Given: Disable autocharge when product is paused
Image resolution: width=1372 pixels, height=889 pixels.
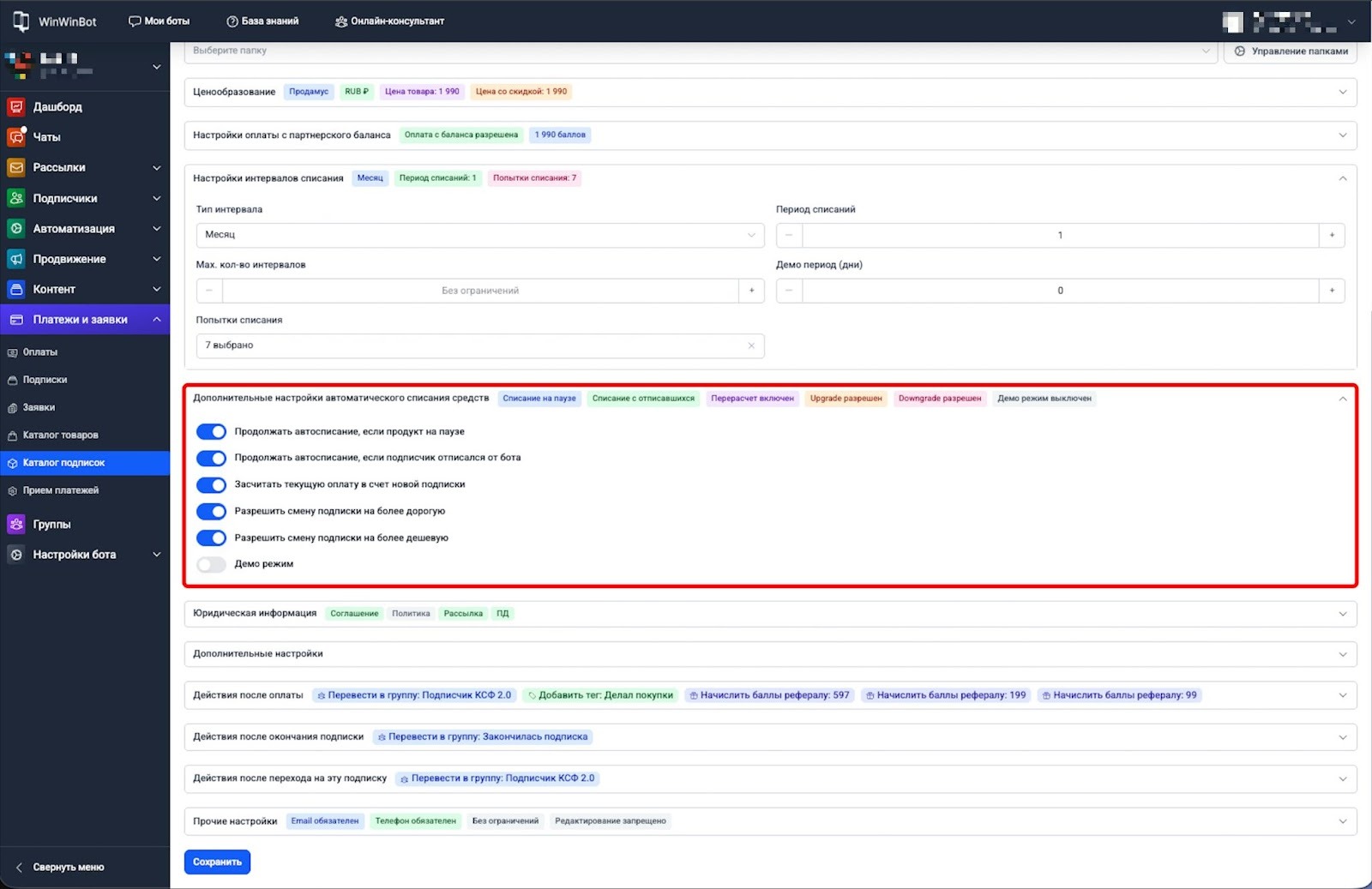Looking at the screenshot, I should [x=211, y=432].
